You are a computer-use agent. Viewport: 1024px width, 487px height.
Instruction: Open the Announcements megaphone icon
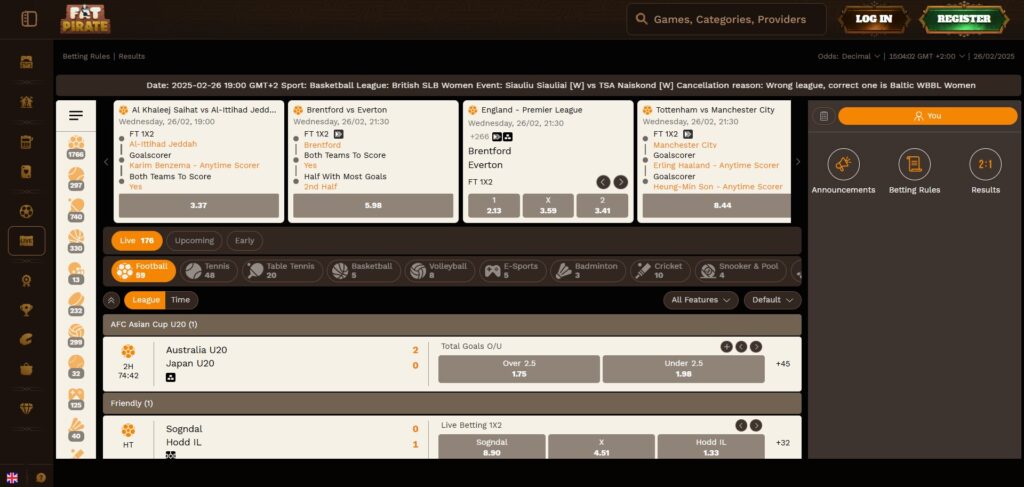pos(843,164)
